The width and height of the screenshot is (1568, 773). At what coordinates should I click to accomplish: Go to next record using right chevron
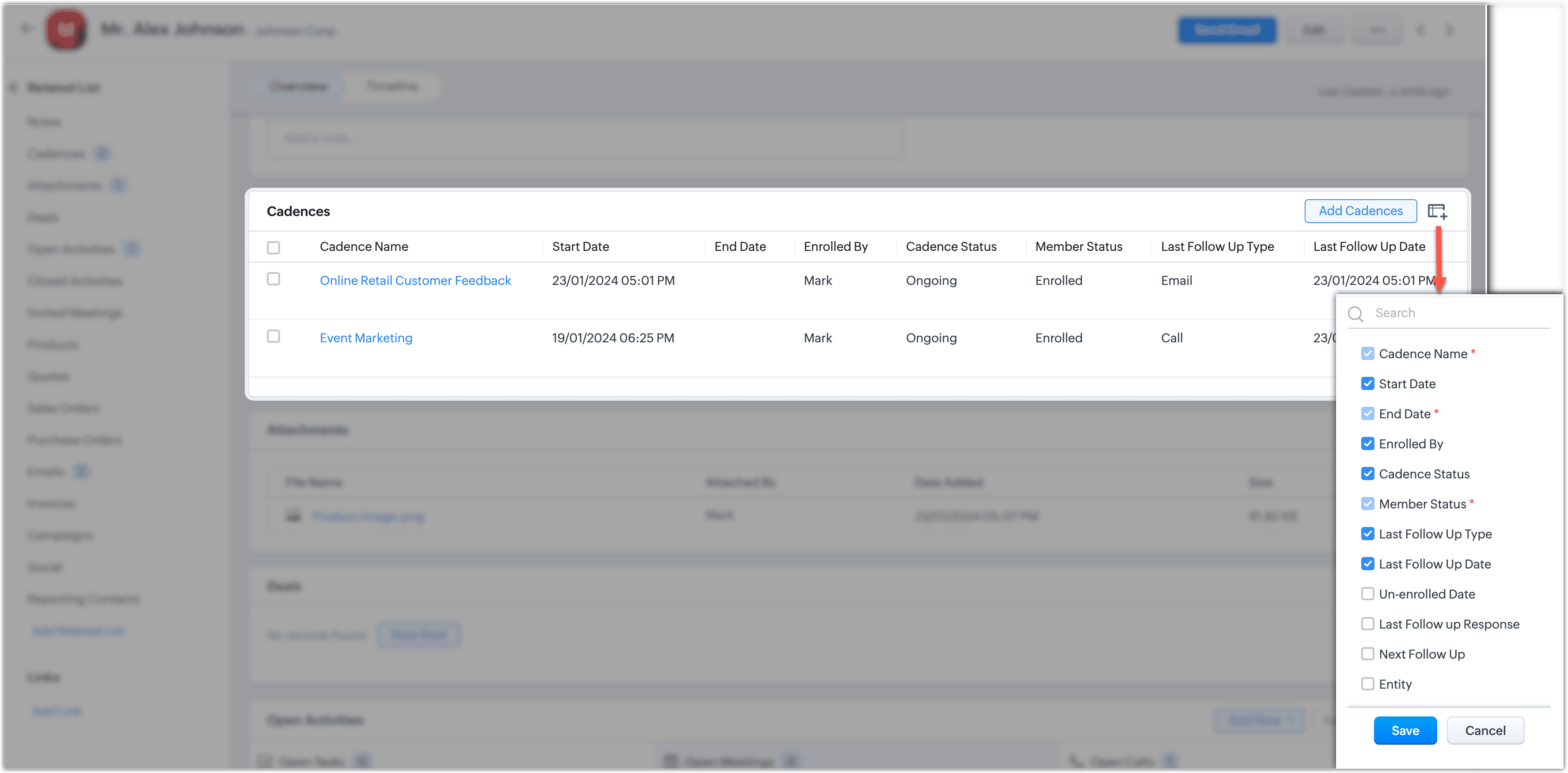coord(1449,30)
